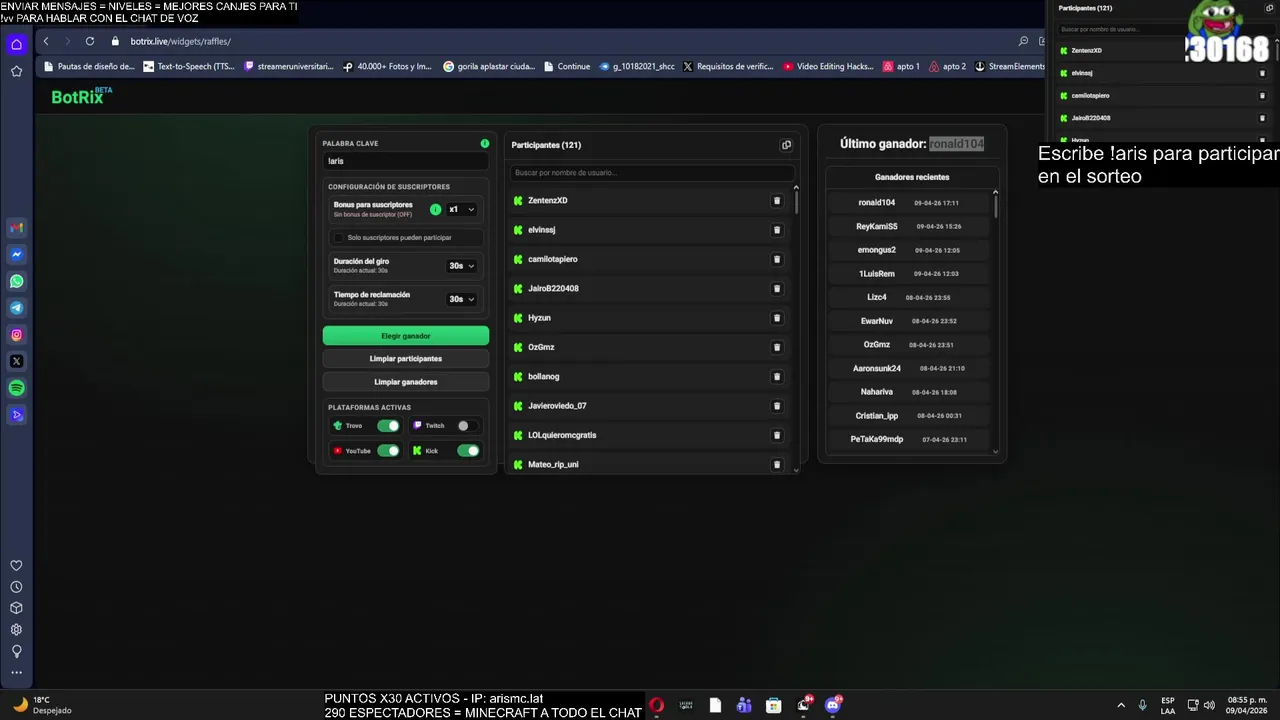Disable the Kick platform switch
1280x720 pixels.
coord(468,451)
